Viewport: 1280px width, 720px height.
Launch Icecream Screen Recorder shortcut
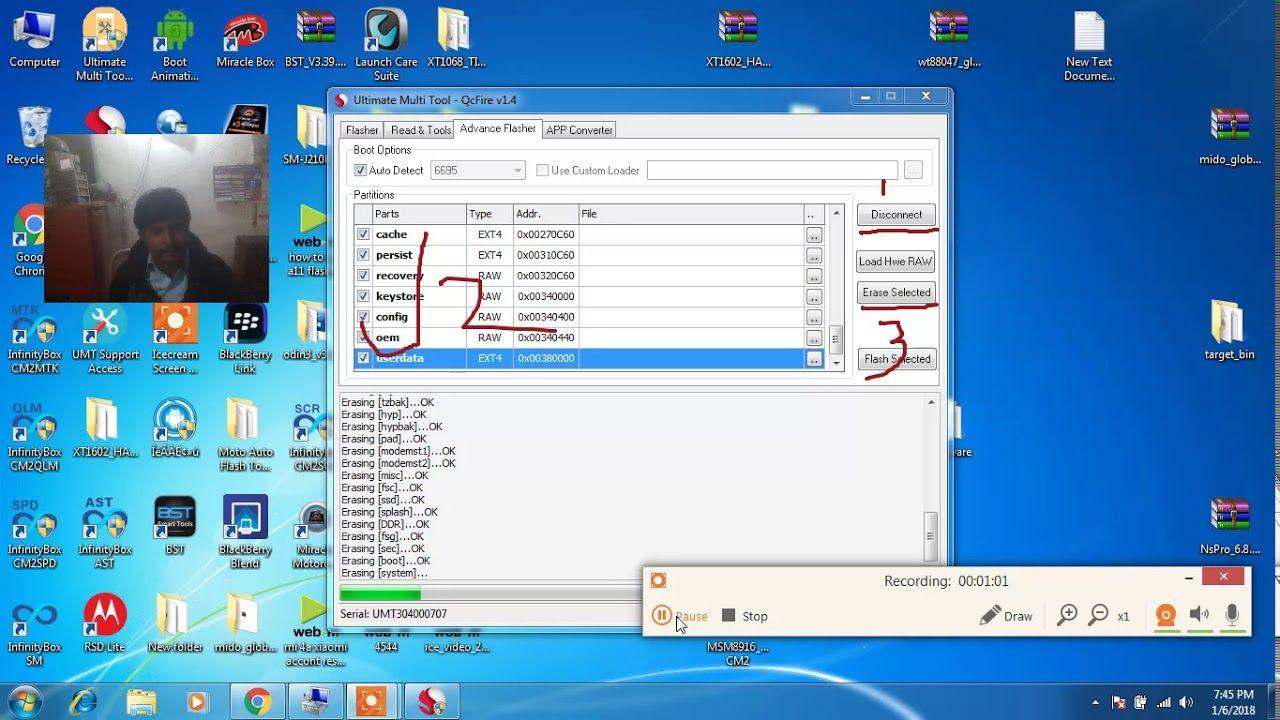click(x=175, y=340)
